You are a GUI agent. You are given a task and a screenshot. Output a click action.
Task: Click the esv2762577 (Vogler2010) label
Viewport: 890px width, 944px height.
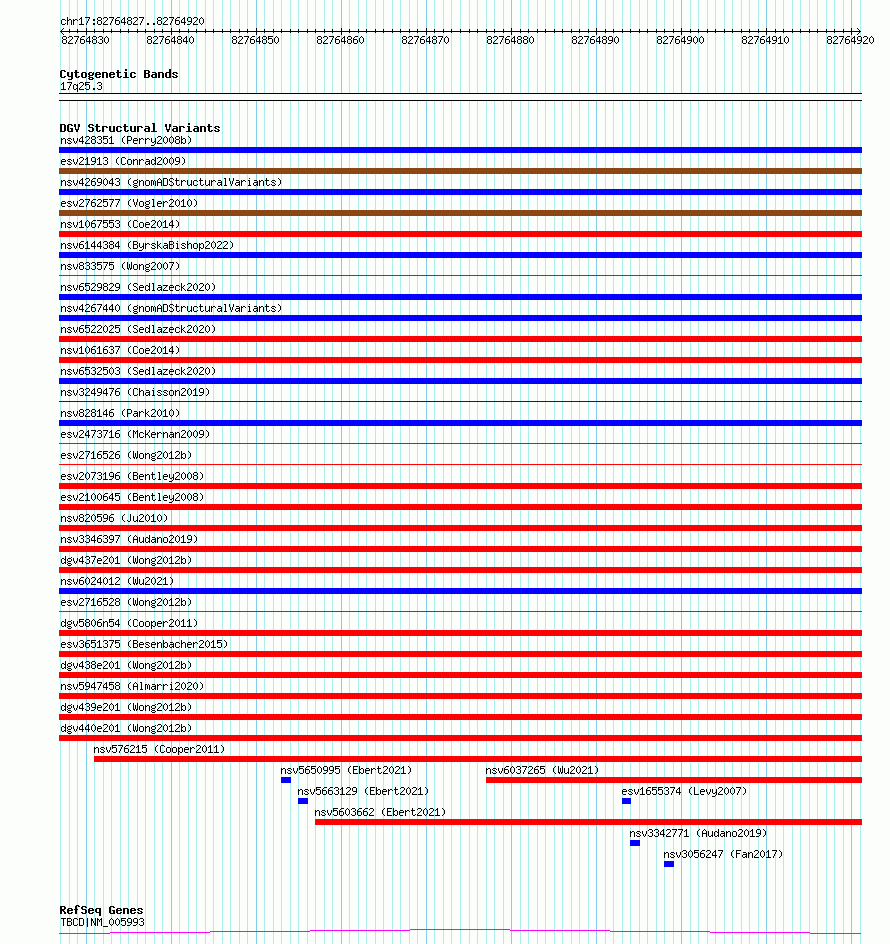click(x=129, y=203)
